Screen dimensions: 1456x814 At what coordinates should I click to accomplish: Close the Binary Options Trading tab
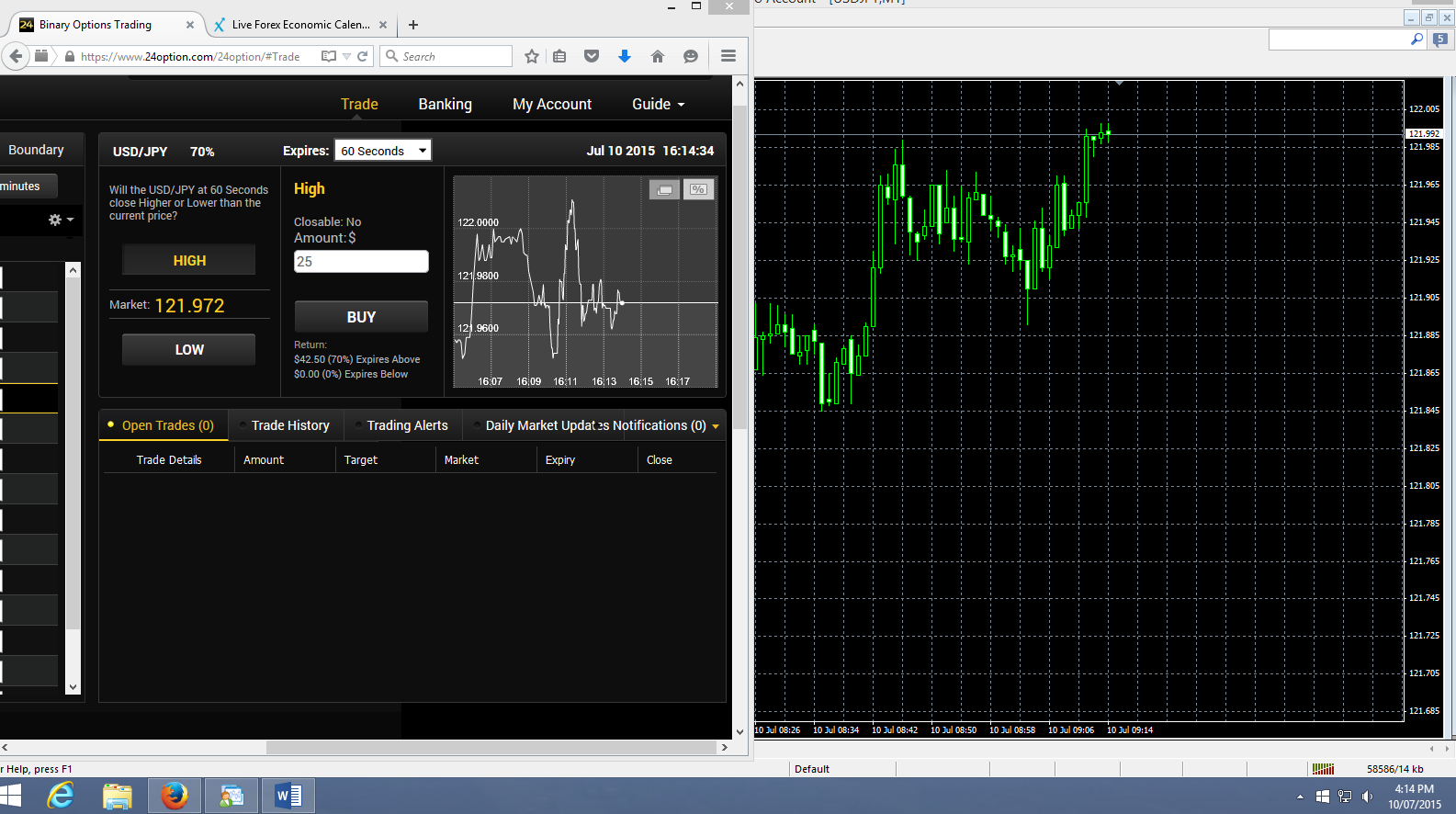click(x=190, y=25)
